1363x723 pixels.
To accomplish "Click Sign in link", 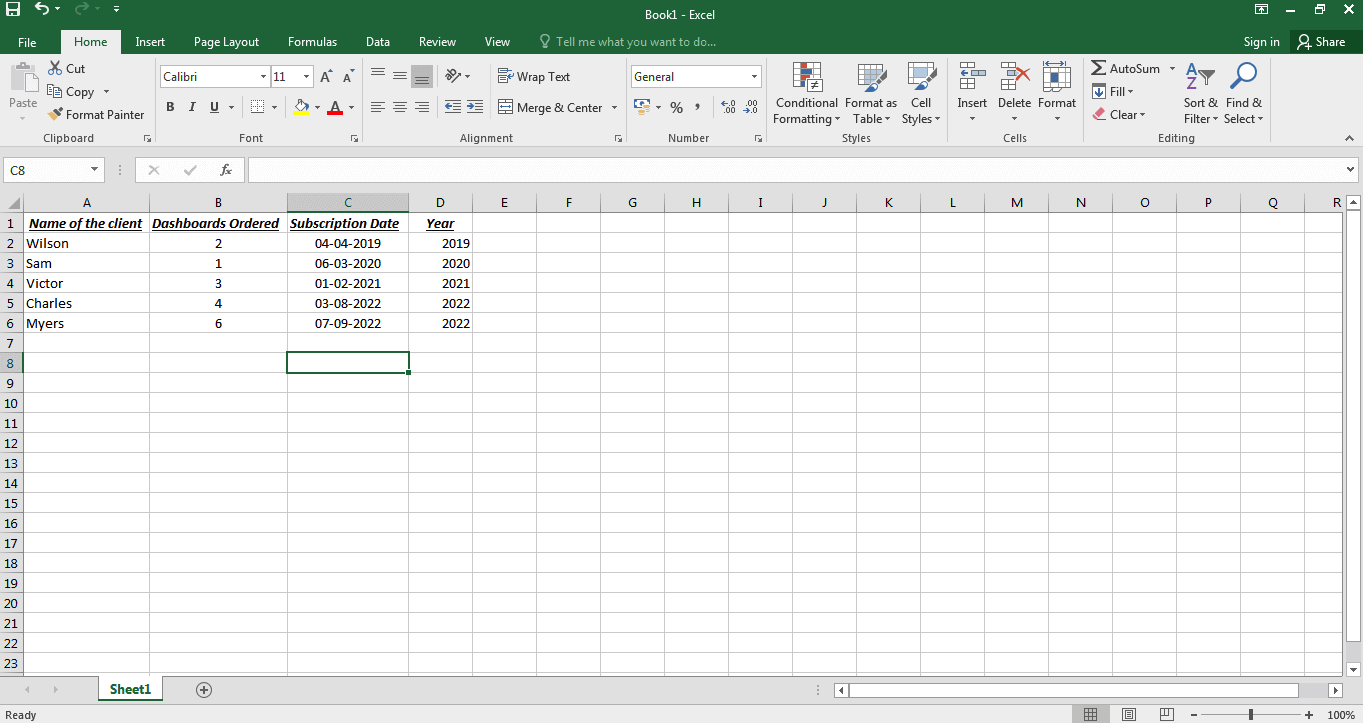I will [x=1261, y=42].
